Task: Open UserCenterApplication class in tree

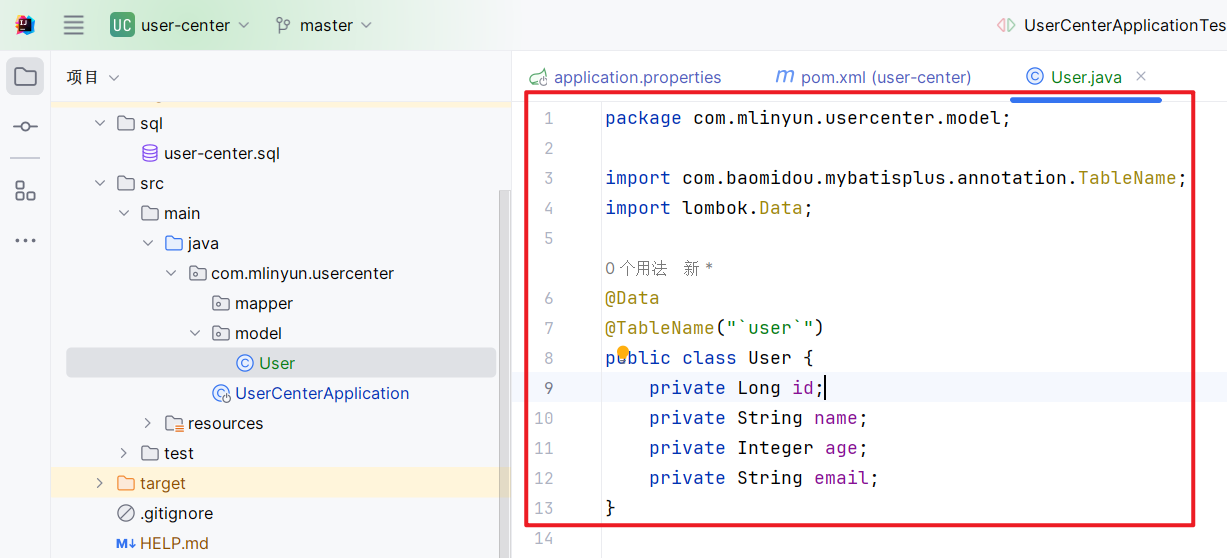Action: [321, 393]
